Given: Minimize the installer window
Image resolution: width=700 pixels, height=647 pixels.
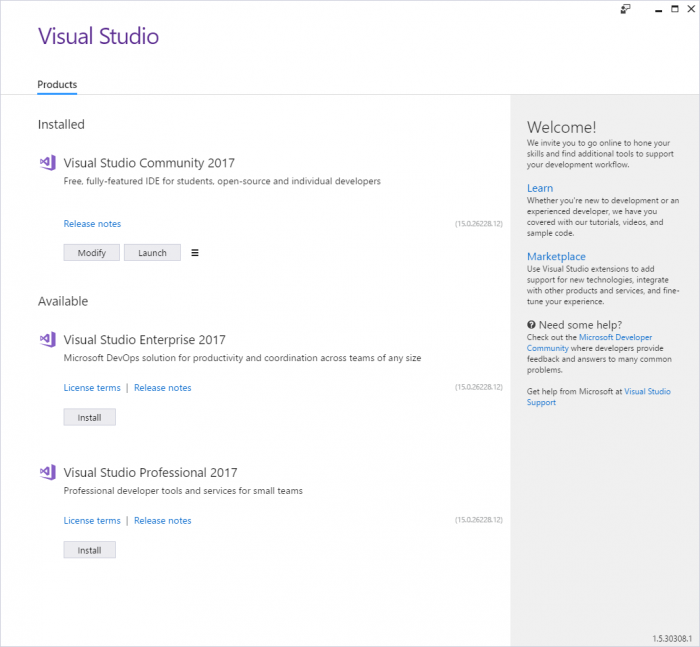Looking at the screenshot, I should [x=658, y=9].
